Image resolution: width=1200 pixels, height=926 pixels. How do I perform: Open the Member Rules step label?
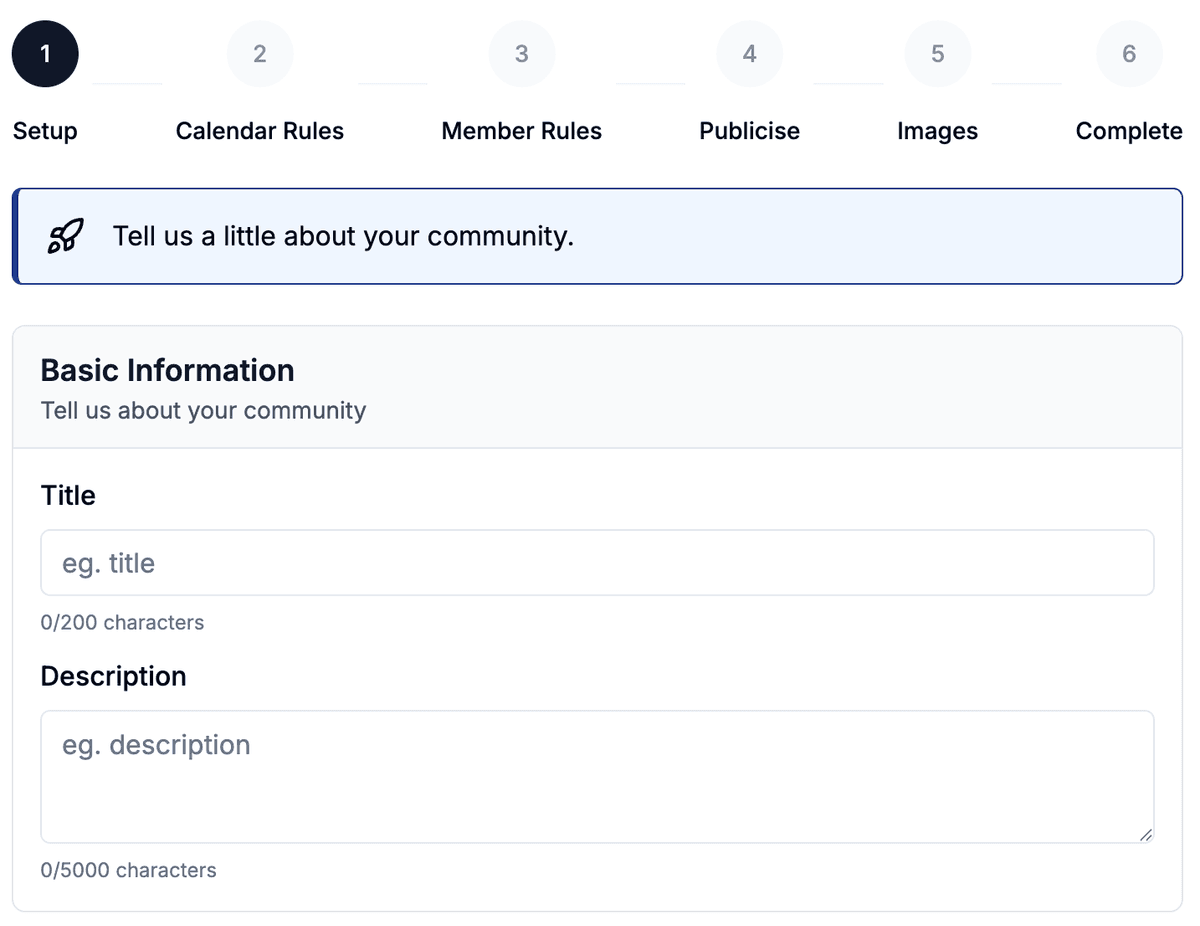click(522, 131)
